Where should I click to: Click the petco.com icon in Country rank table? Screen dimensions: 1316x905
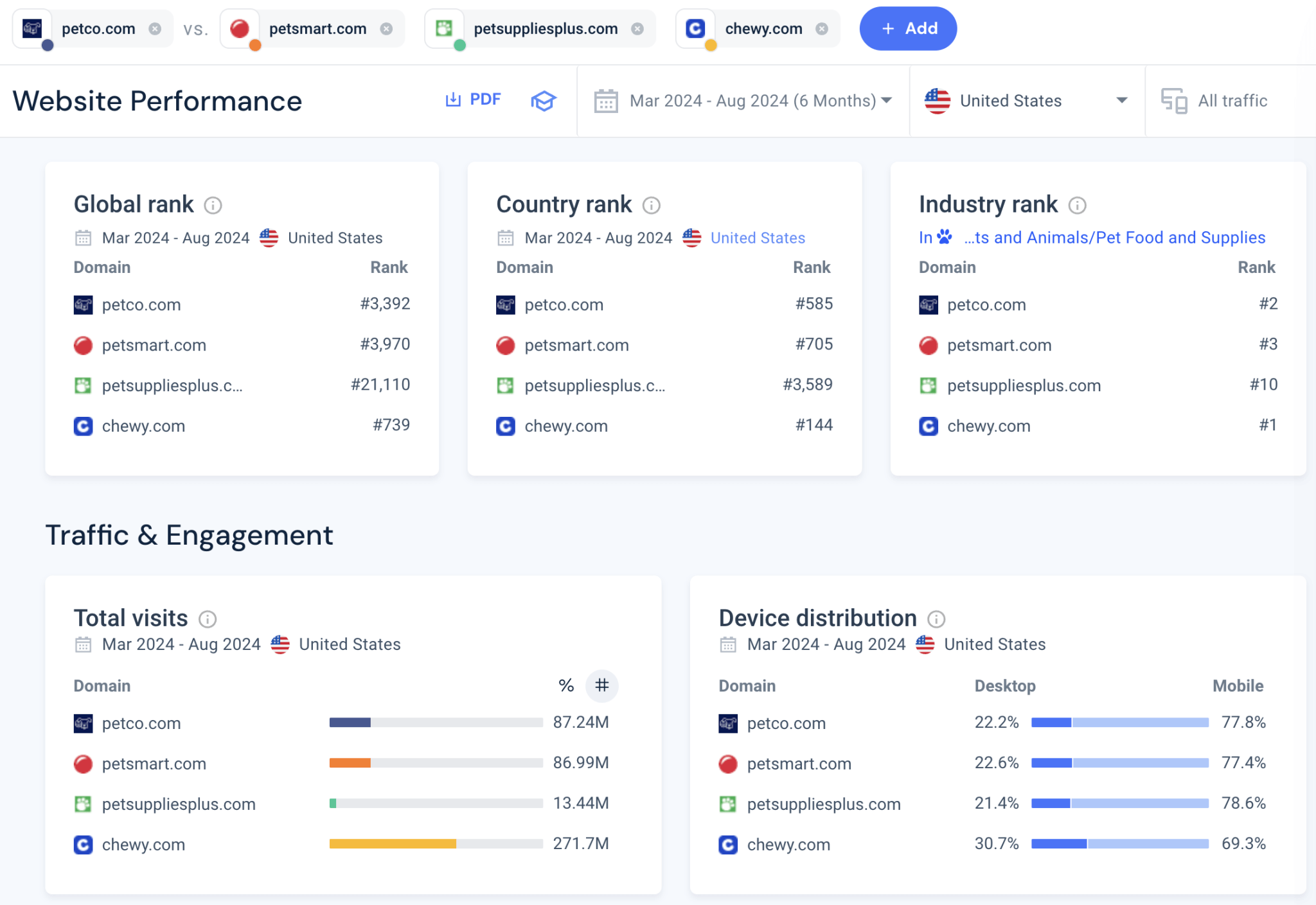[506, 305]
